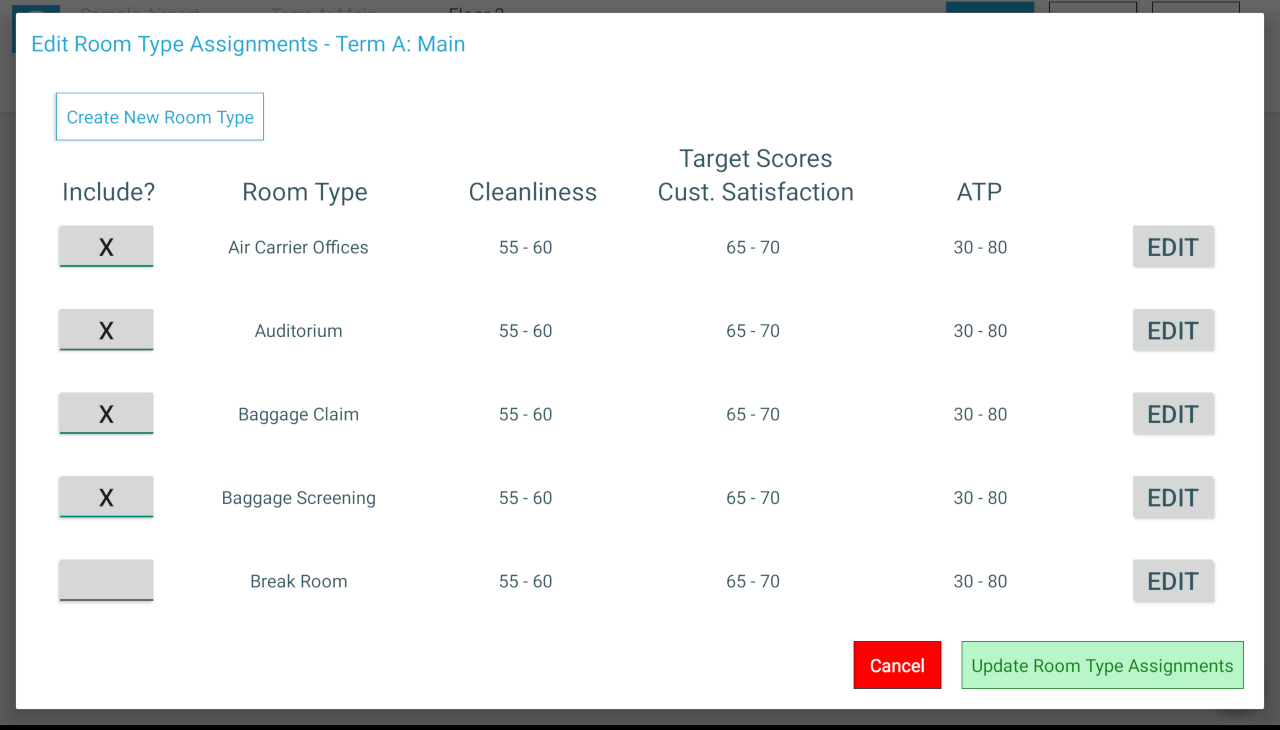This screenshot has width=1280, height=730.
Task: Click the Cleanliness column header
Action: pos(532,192)
